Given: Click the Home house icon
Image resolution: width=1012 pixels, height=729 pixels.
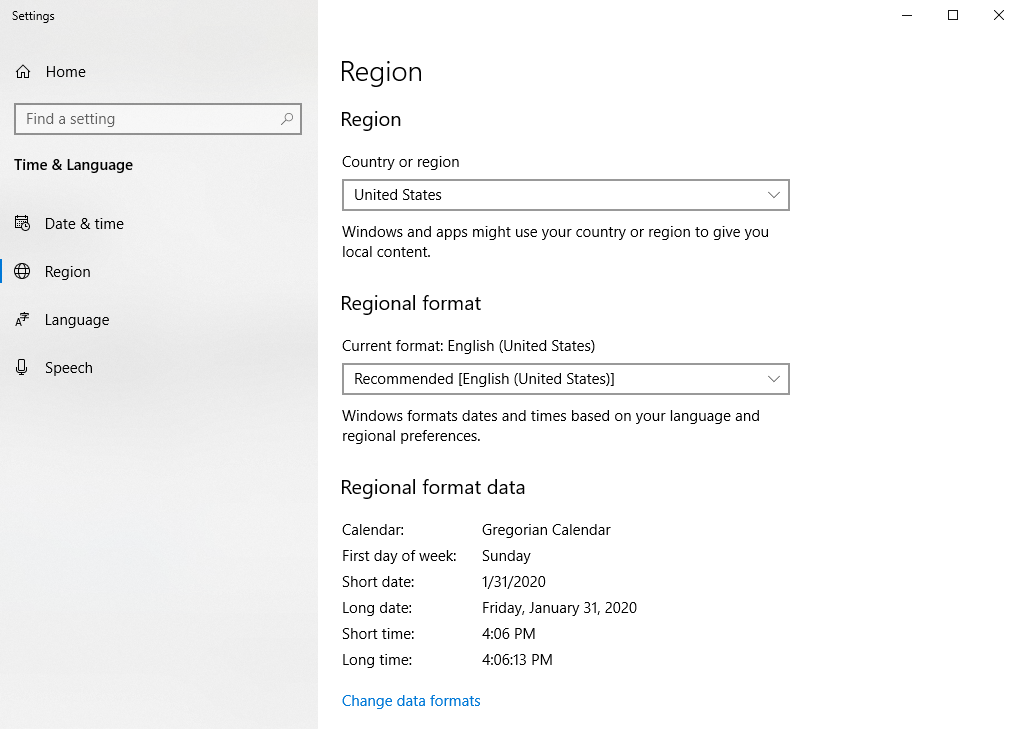Looking at the screenshot, I should point(23,72).
